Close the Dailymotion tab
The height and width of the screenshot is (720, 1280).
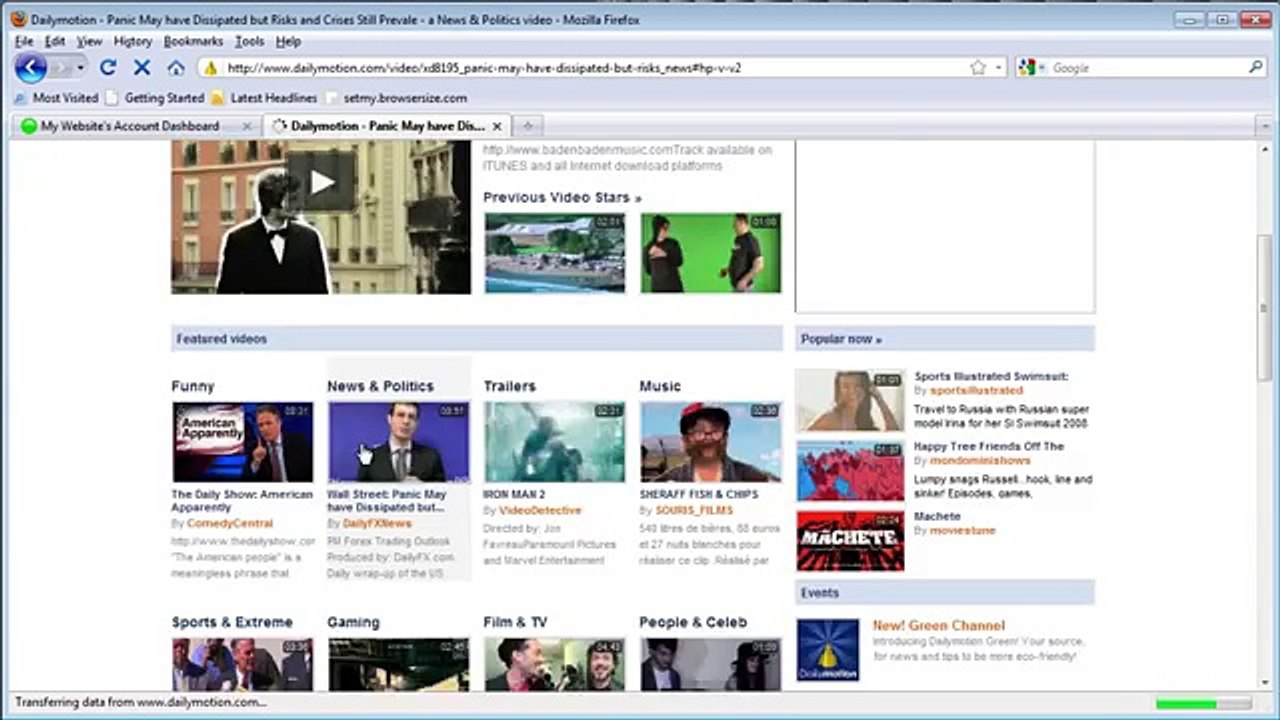[497, 127]
